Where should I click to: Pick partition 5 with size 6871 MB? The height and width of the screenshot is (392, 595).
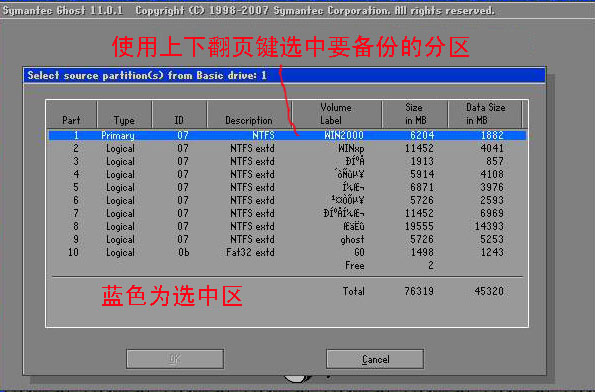point(287,187)
